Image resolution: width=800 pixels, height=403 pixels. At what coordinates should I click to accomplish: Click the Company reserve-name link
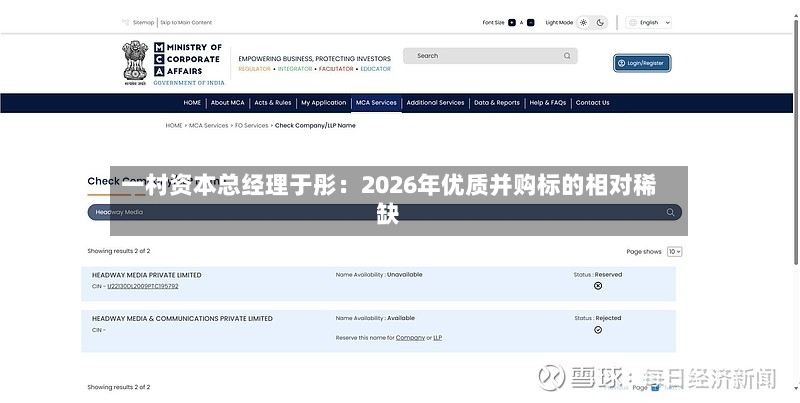tap(410, 338)
